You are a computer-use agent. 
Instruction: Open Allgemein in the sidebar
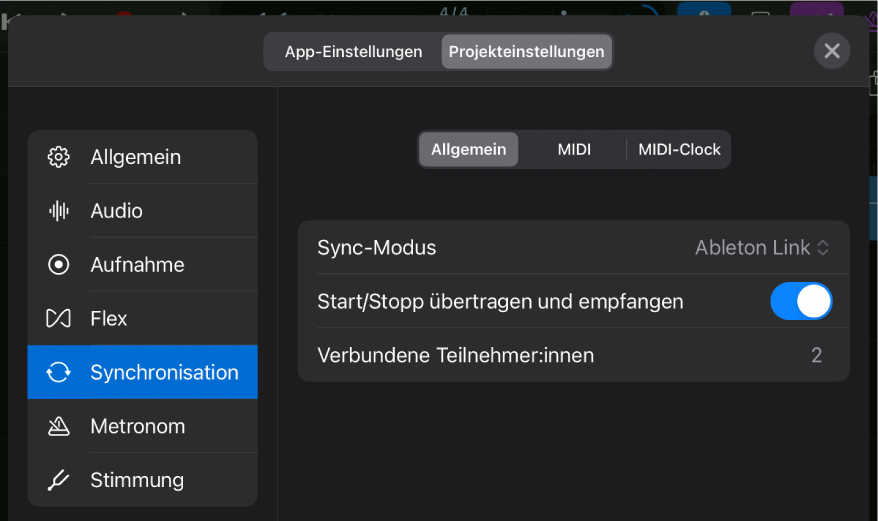142,157
